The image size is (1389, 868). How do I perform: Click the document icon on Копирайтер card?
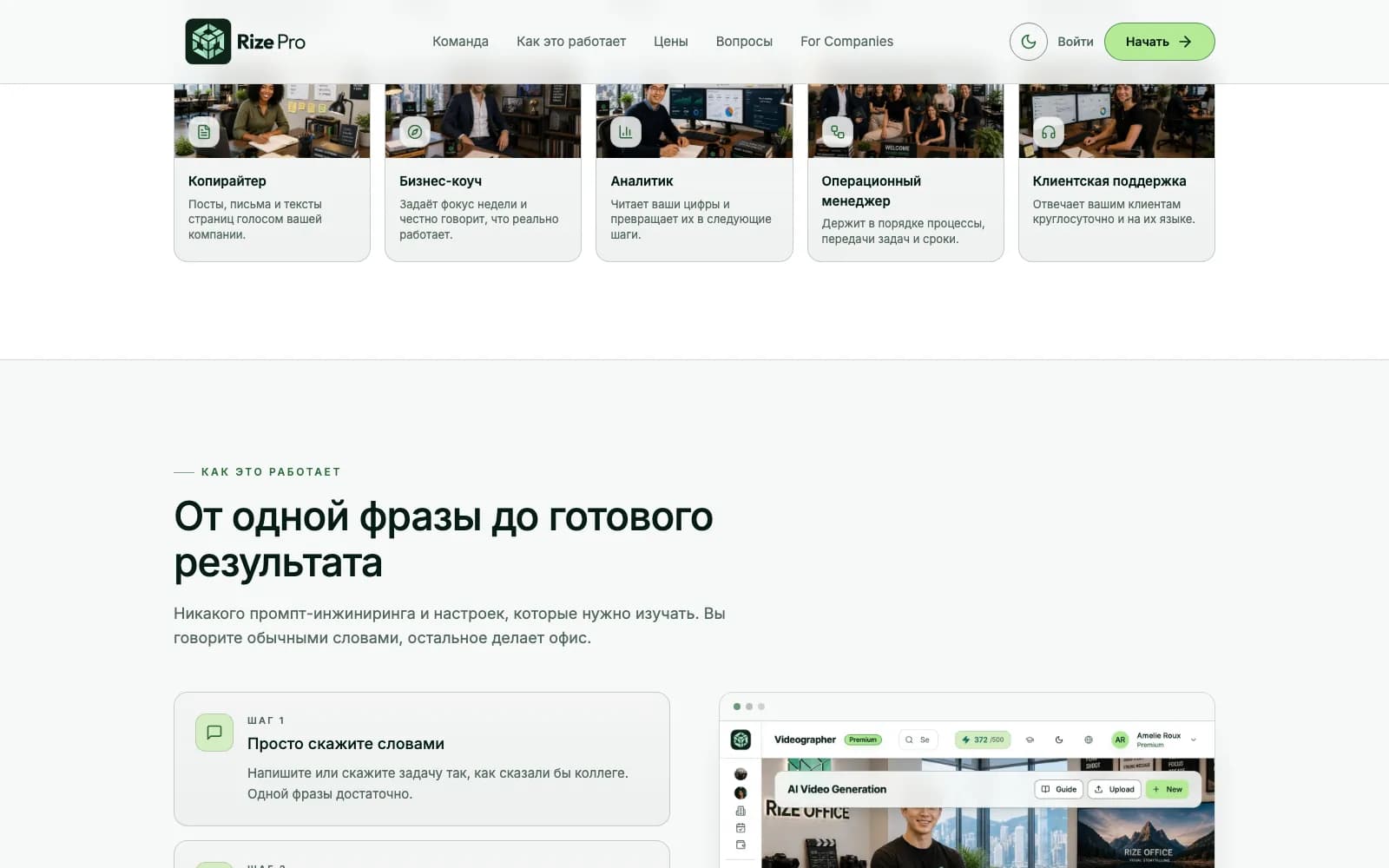(204, 132)
